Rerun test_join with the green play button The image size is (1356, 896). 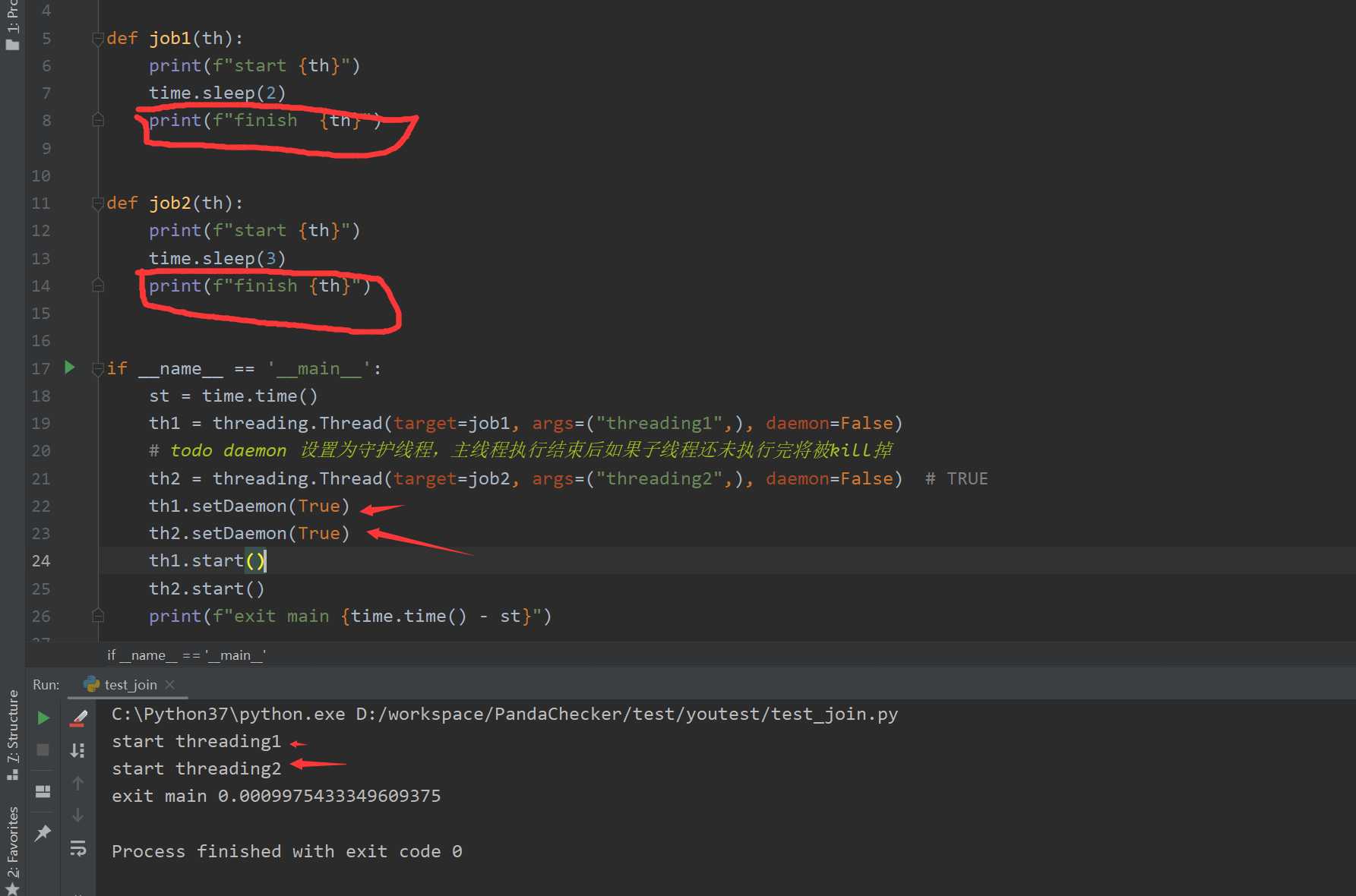coord(43,718)
